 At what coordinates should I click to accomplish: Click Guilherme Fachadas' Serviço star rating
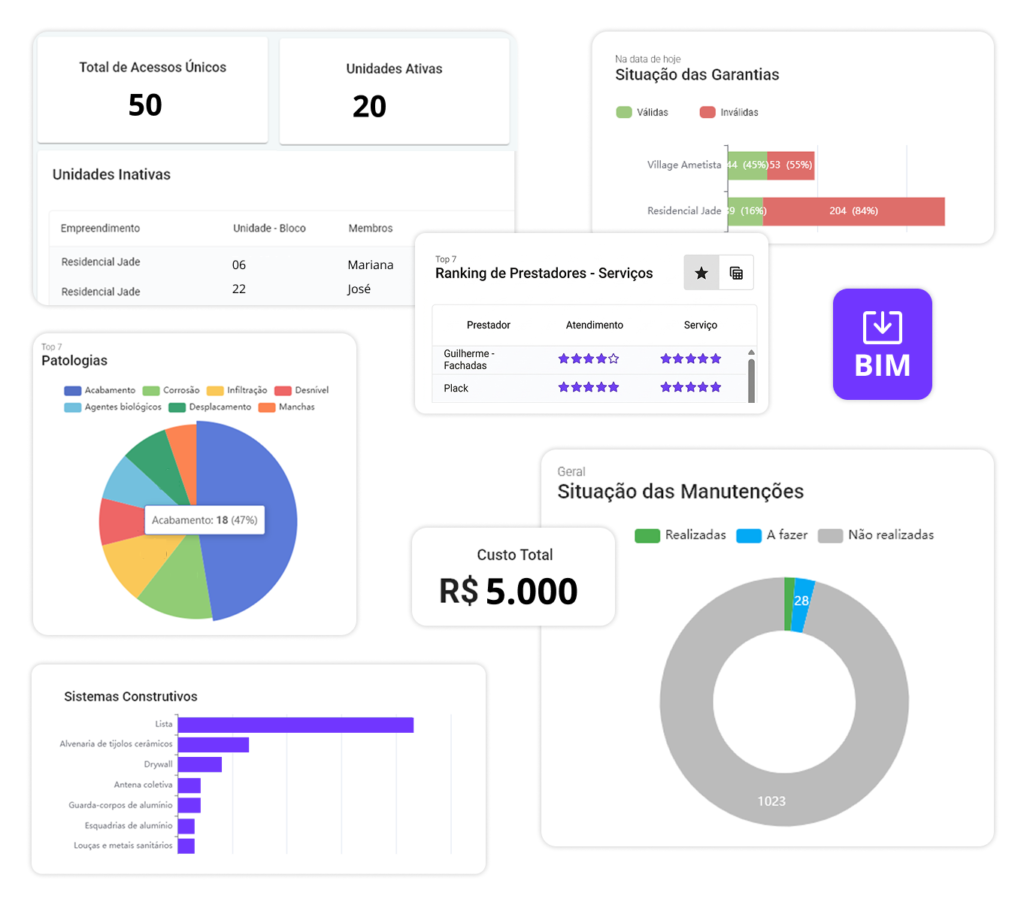pyautogui.click(x=690, y=358)
